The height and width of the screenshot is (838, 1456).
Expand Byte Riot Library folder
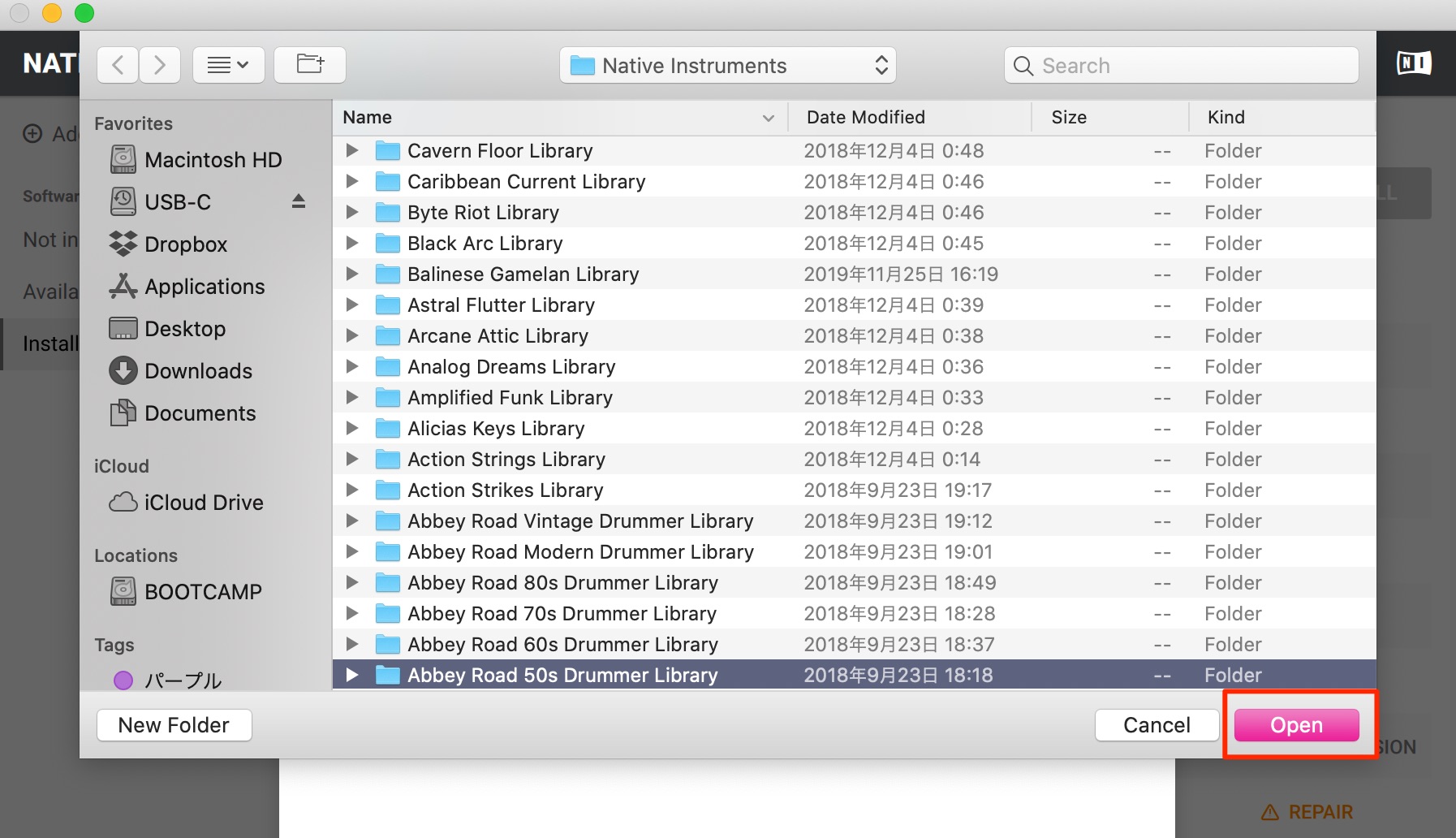tap(352, 212)
